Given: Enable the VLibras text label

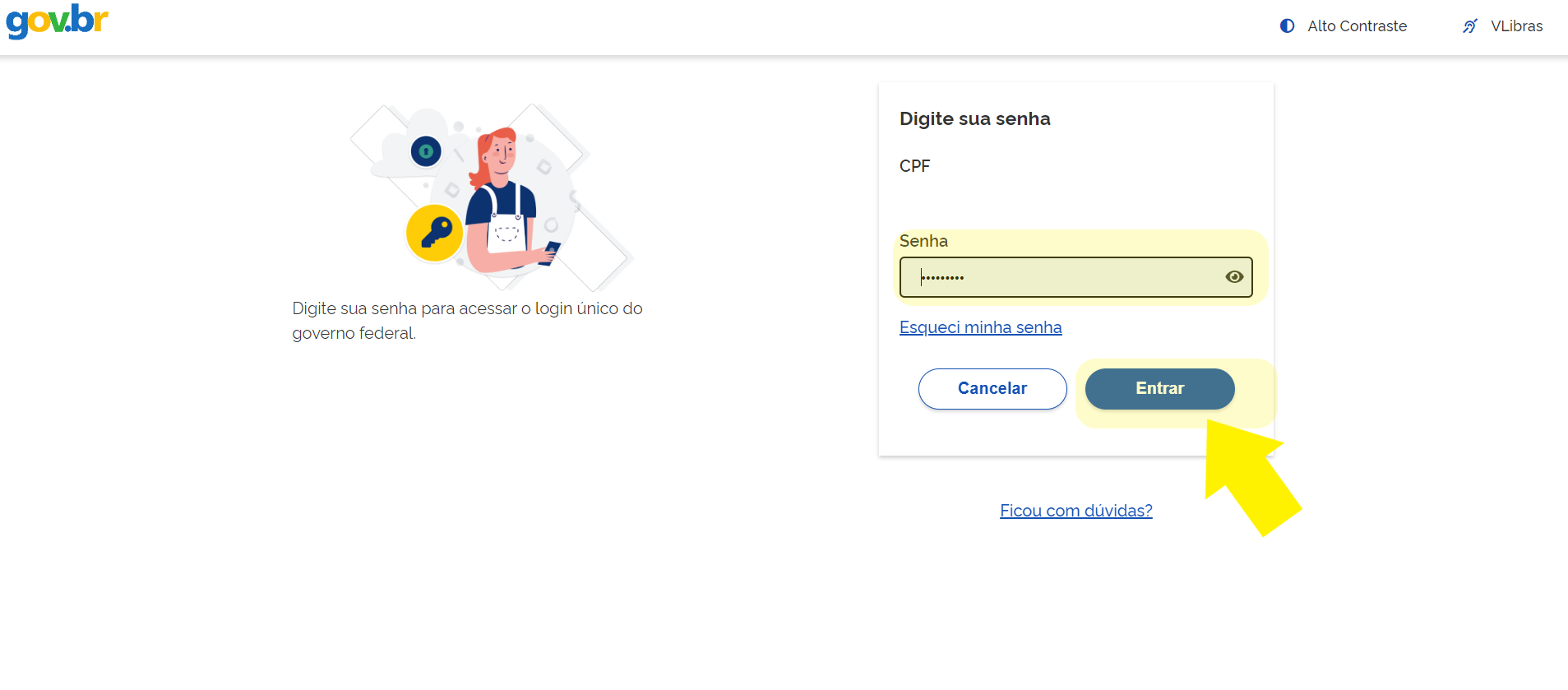Looking at the screenshot, I should coord(1516,26).
